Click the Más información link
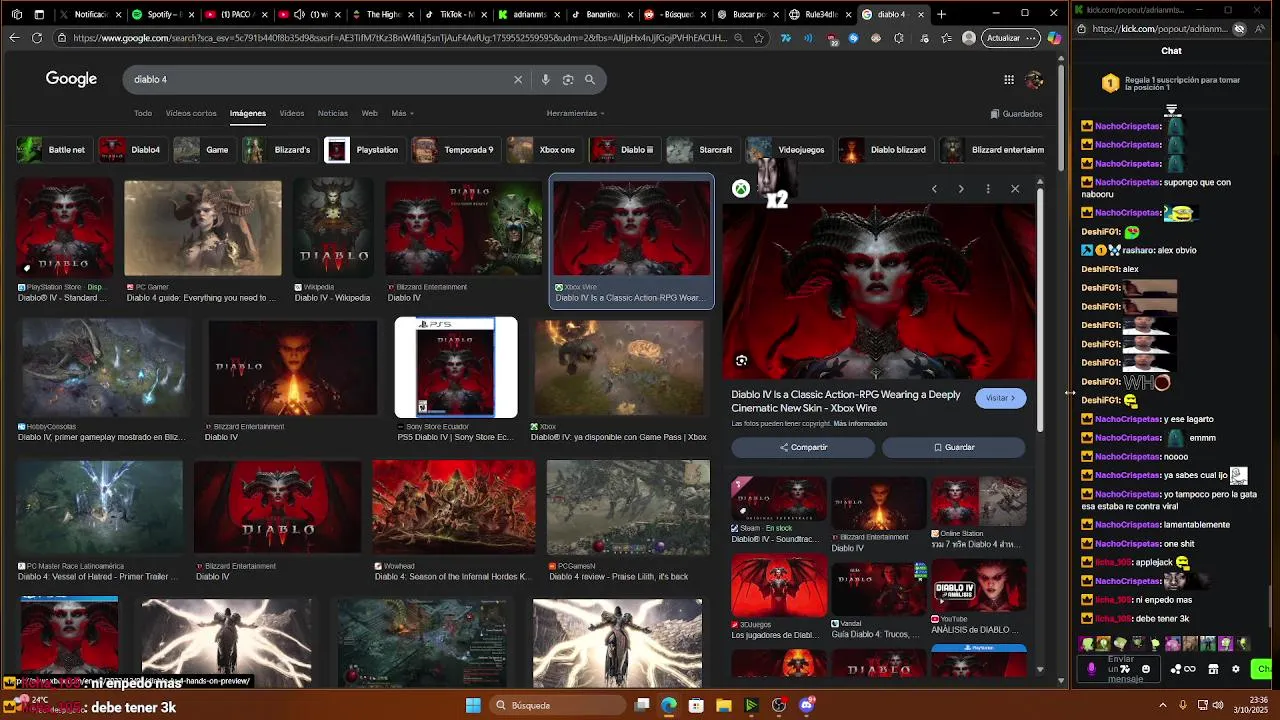Image resolution: width=1280 pixels, height=720 pixels. pyautogui.click(x=860, y=424)
